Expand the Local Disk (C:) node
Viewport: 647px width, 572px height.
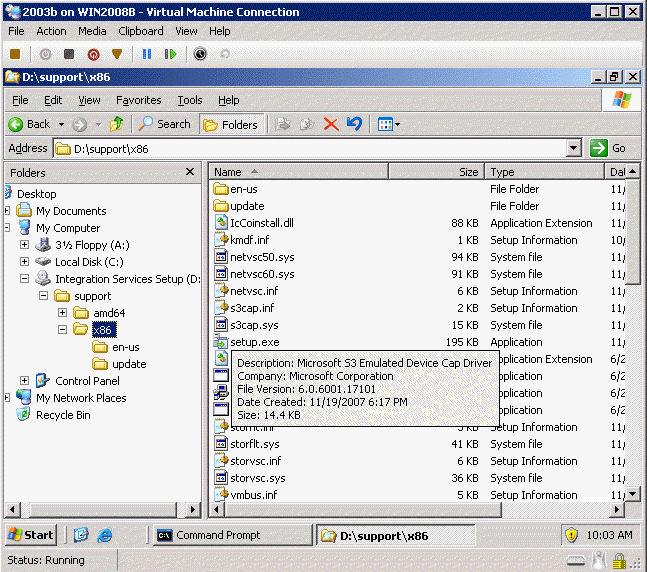[x=24, y=262]
